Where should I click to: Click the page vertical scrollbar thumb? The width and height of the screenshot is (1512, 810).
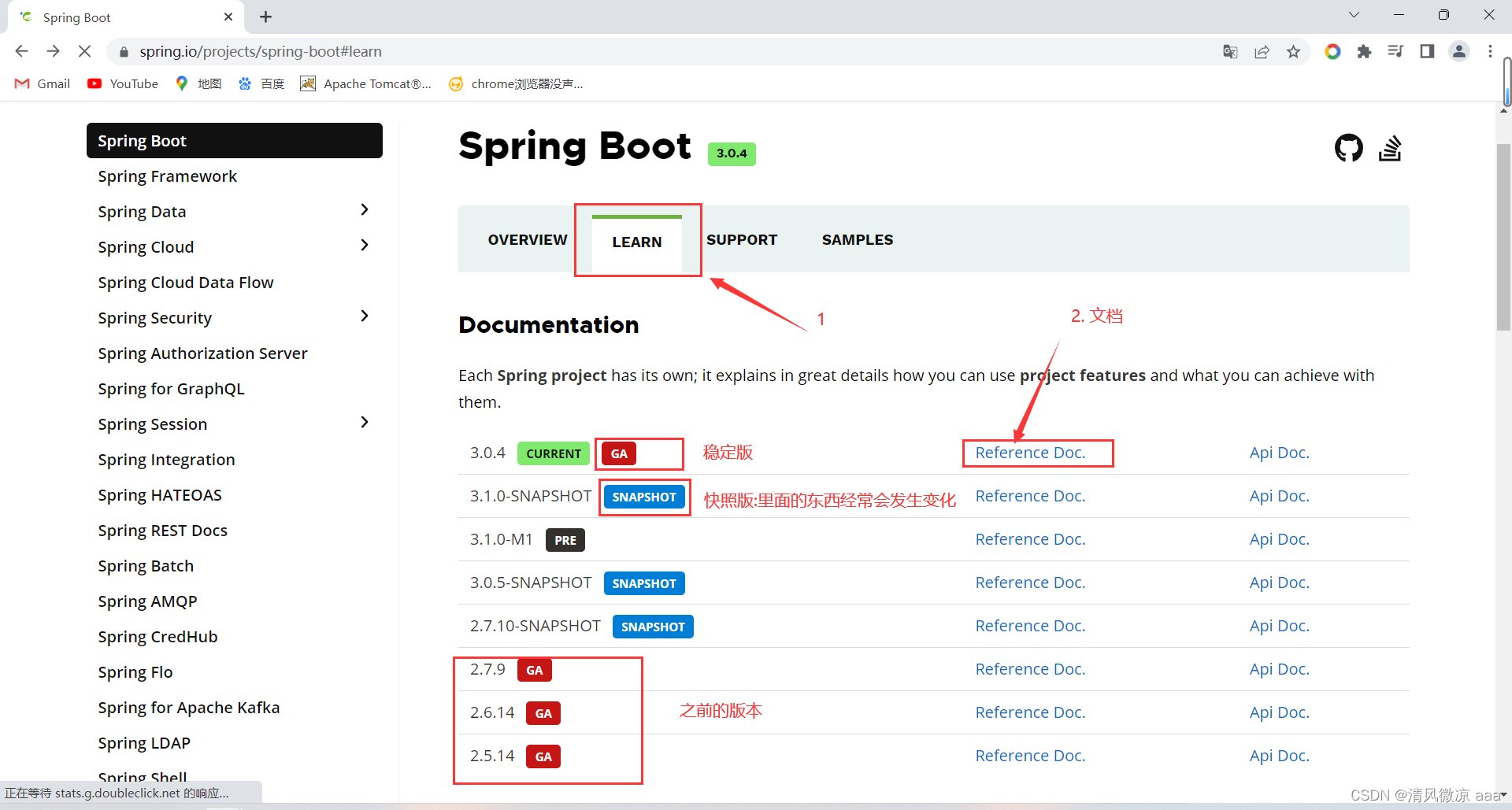[1503, 236]
